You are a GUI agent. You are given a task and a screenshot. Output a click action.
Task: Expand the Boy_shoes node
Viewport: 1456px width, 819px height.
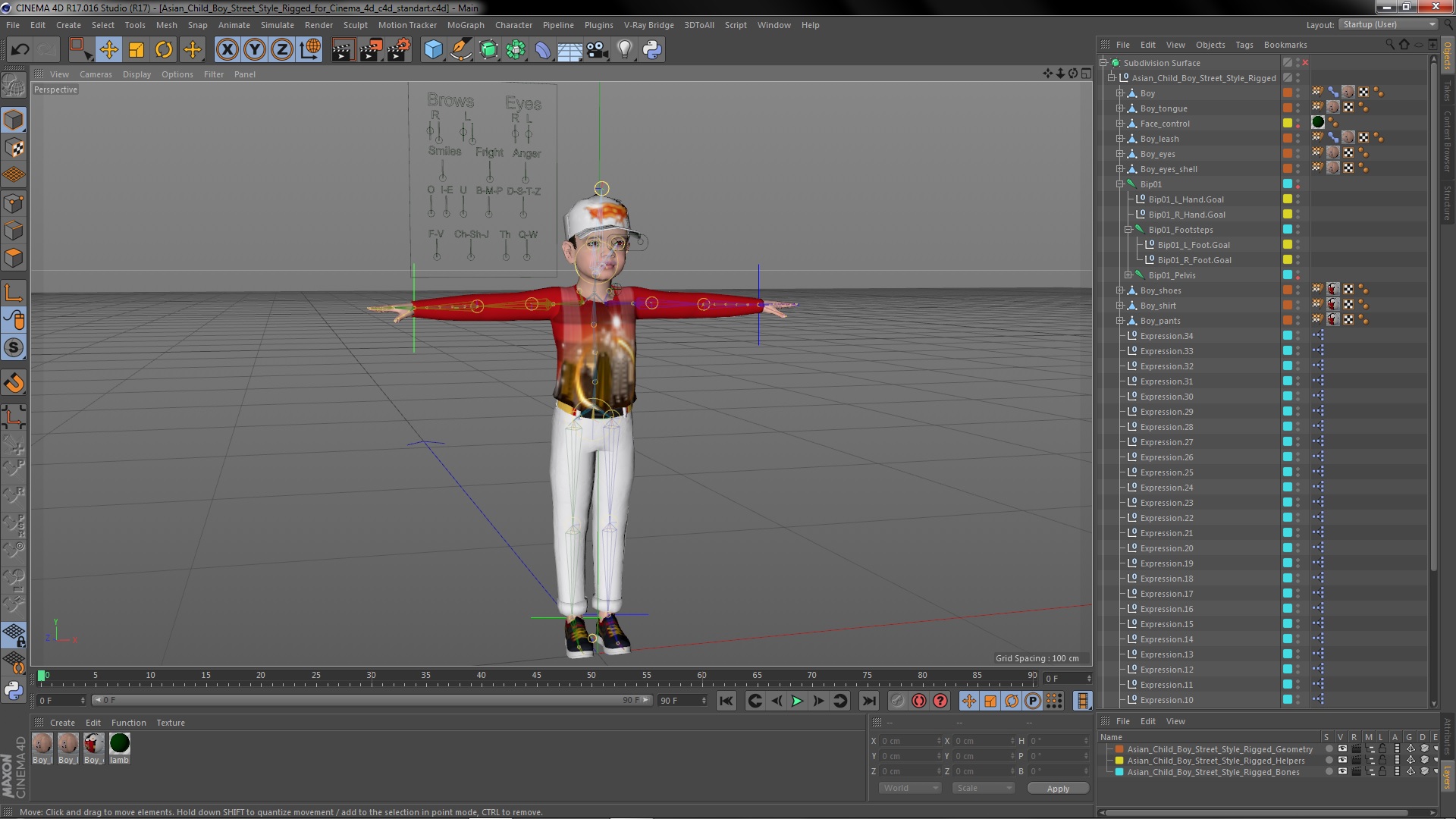click(1120, 290)
